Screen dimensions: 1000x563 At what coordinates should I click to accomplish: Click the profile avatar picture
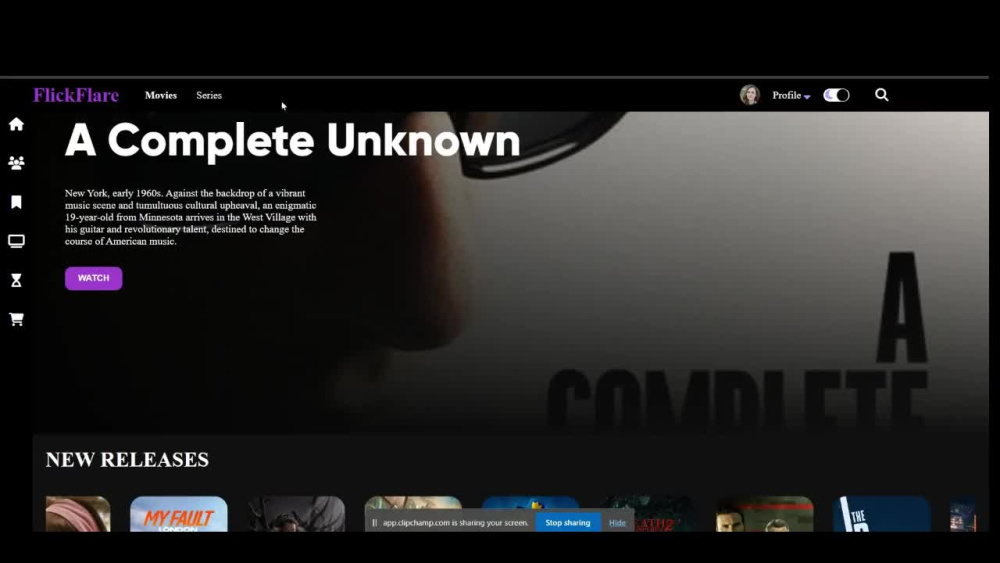[750, 94]
